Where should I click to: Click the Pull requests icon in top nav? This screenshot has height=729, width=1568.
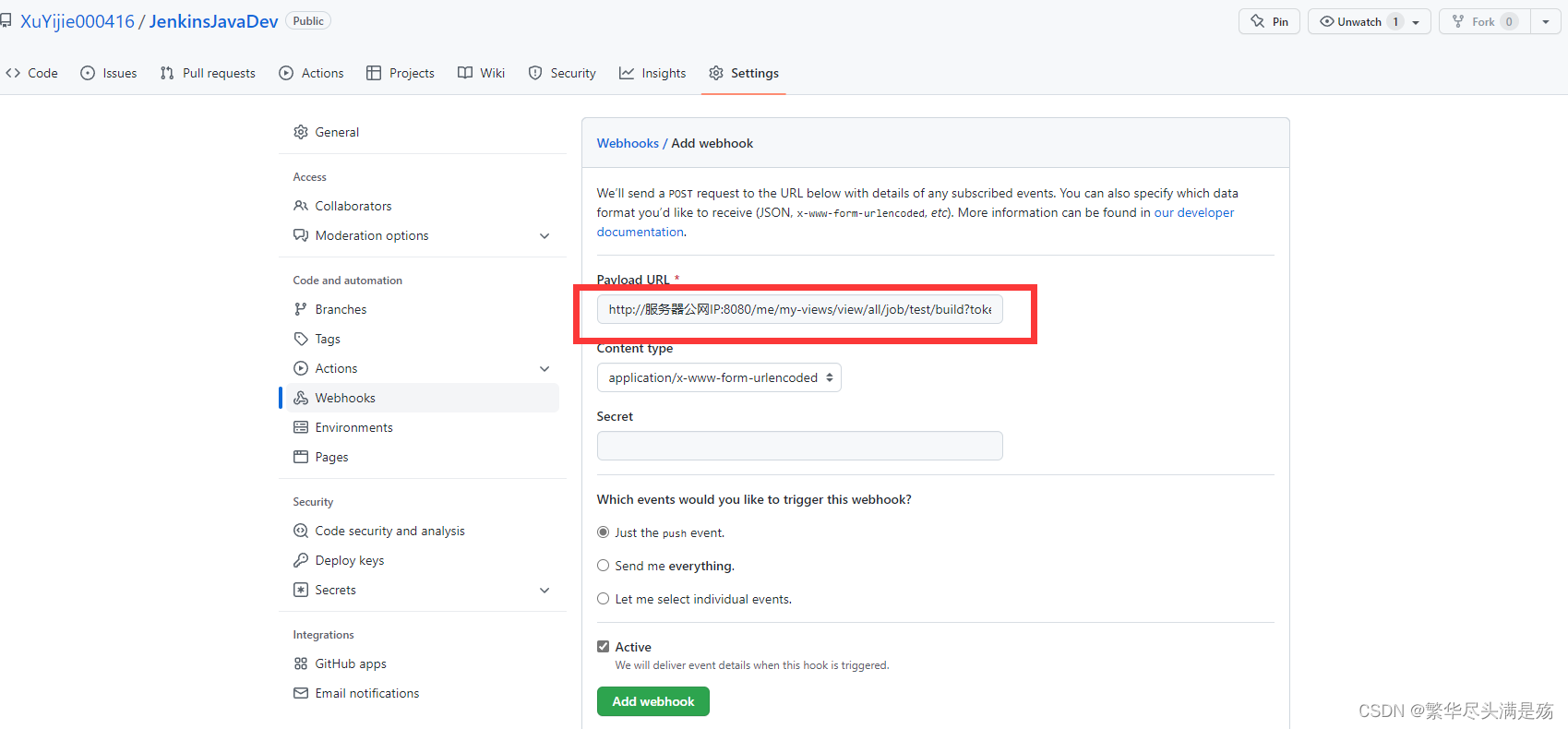pos(167,73)
